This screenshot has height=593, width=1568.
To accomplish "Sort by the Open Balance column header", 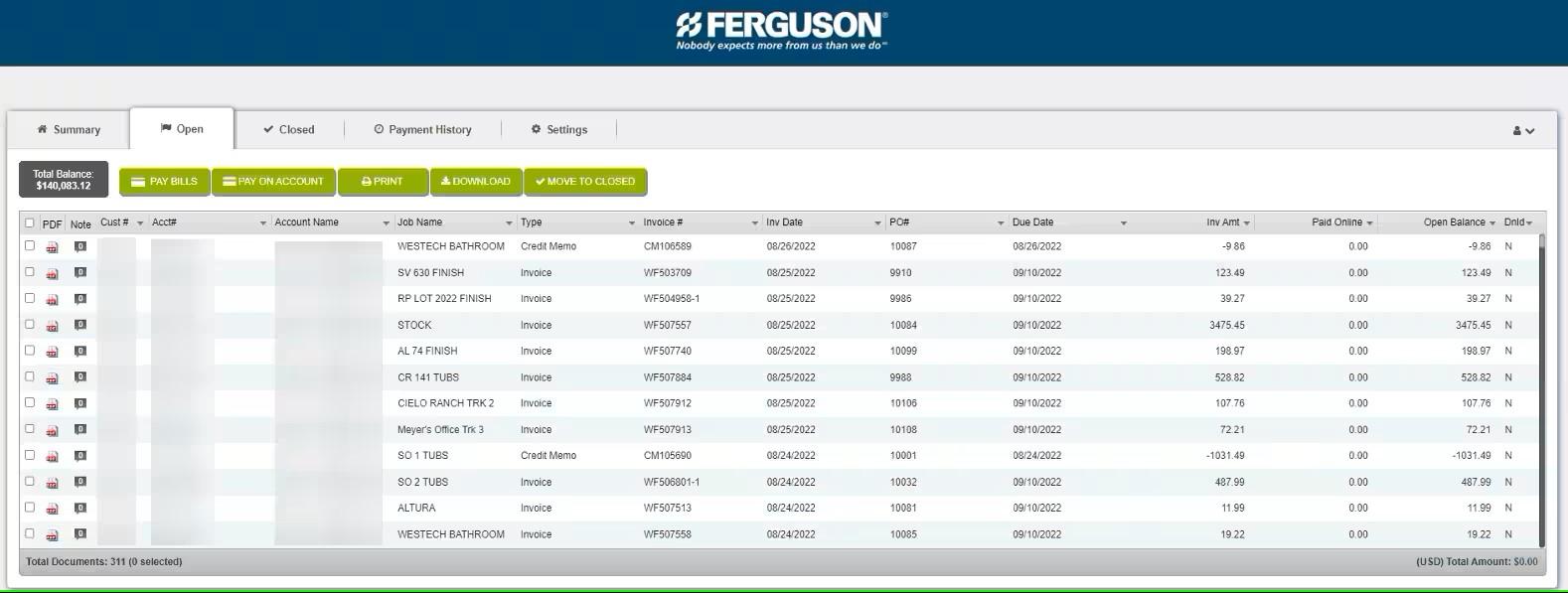I will (x=1454, y=222).
